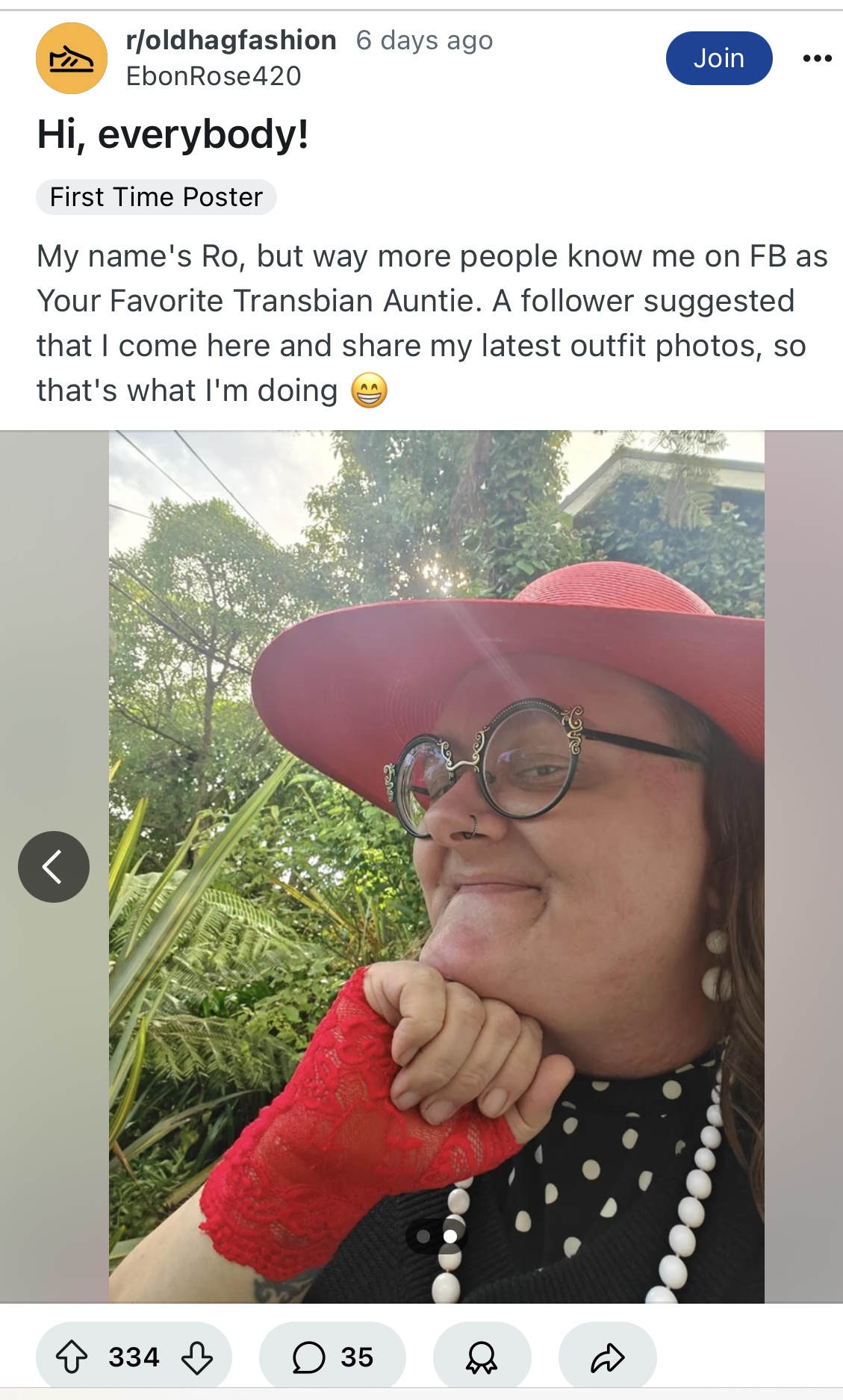The height and width of the screenshot is (1400, 843).
Task: Join the oldhagfashion community
Action: 719,58
